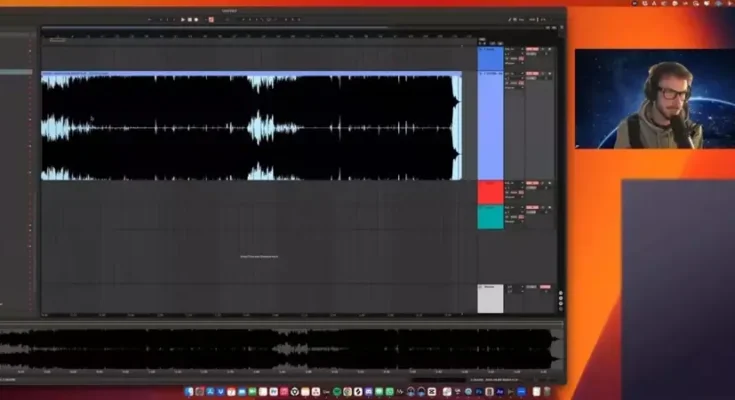
Task: Click the webcam video thumbnail
Action: click(654, 99)
